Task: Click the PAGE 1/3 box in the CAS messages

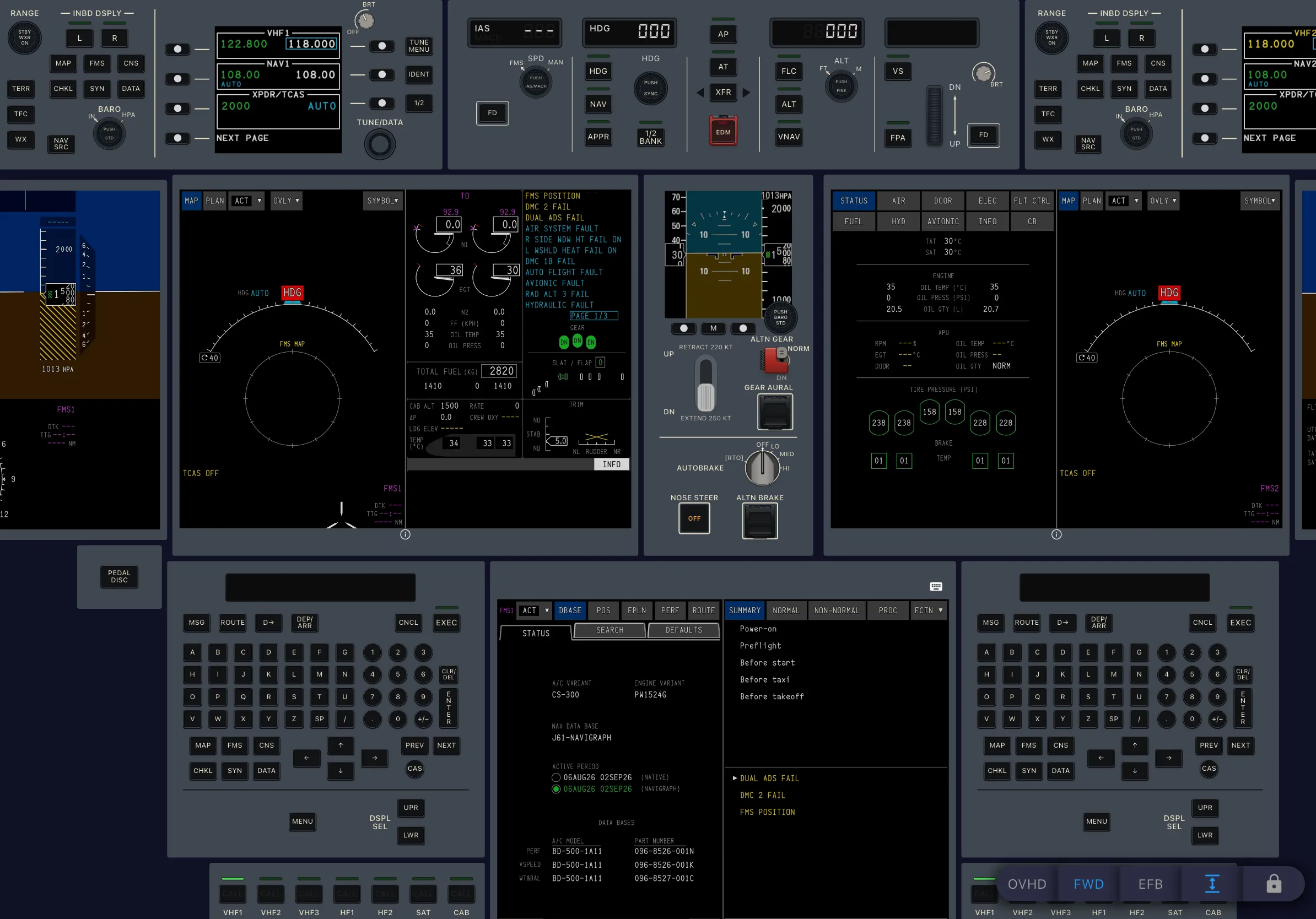Action: (x=593, y=316)
